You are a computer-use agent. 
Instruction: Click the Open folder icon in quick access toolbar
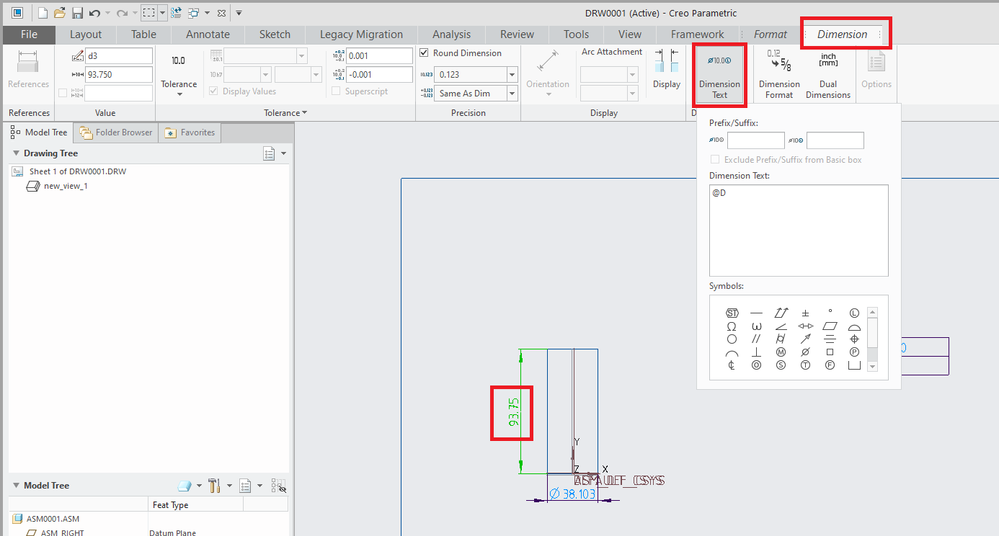tap(60, 12)
